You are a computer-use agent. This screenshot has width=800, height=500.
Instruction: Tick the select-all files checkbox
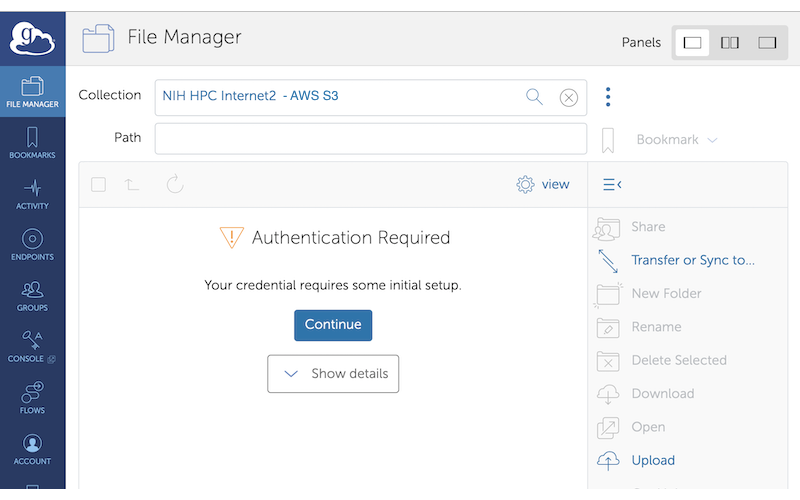point(98,184)
